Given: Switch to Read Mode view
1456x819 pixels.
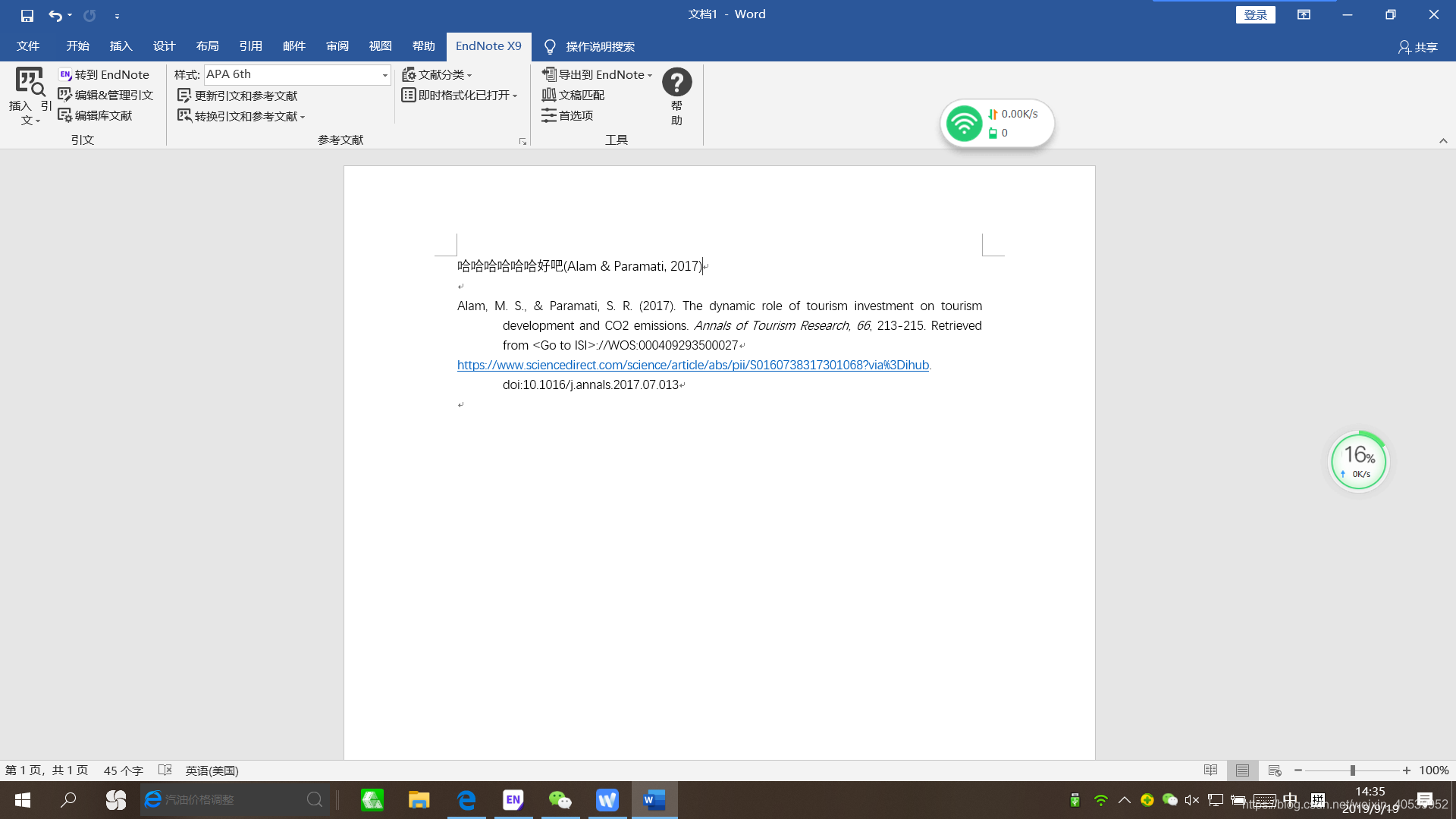Looking at the screenshot, I should (x=1210, y=770).
